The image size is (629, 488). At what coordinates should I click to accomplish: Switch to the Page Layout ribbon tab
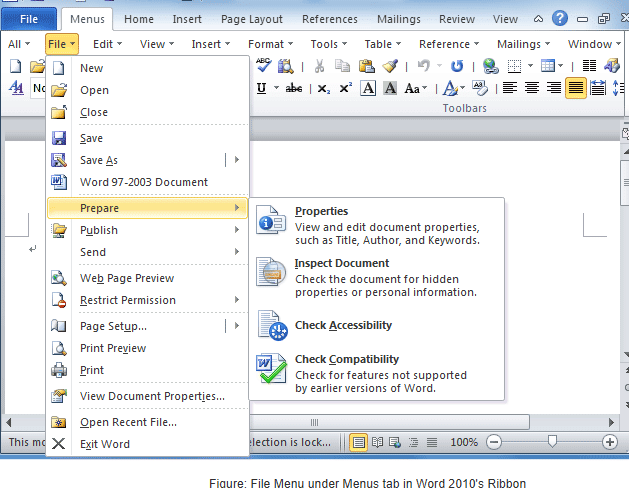(x=252, y=19)
